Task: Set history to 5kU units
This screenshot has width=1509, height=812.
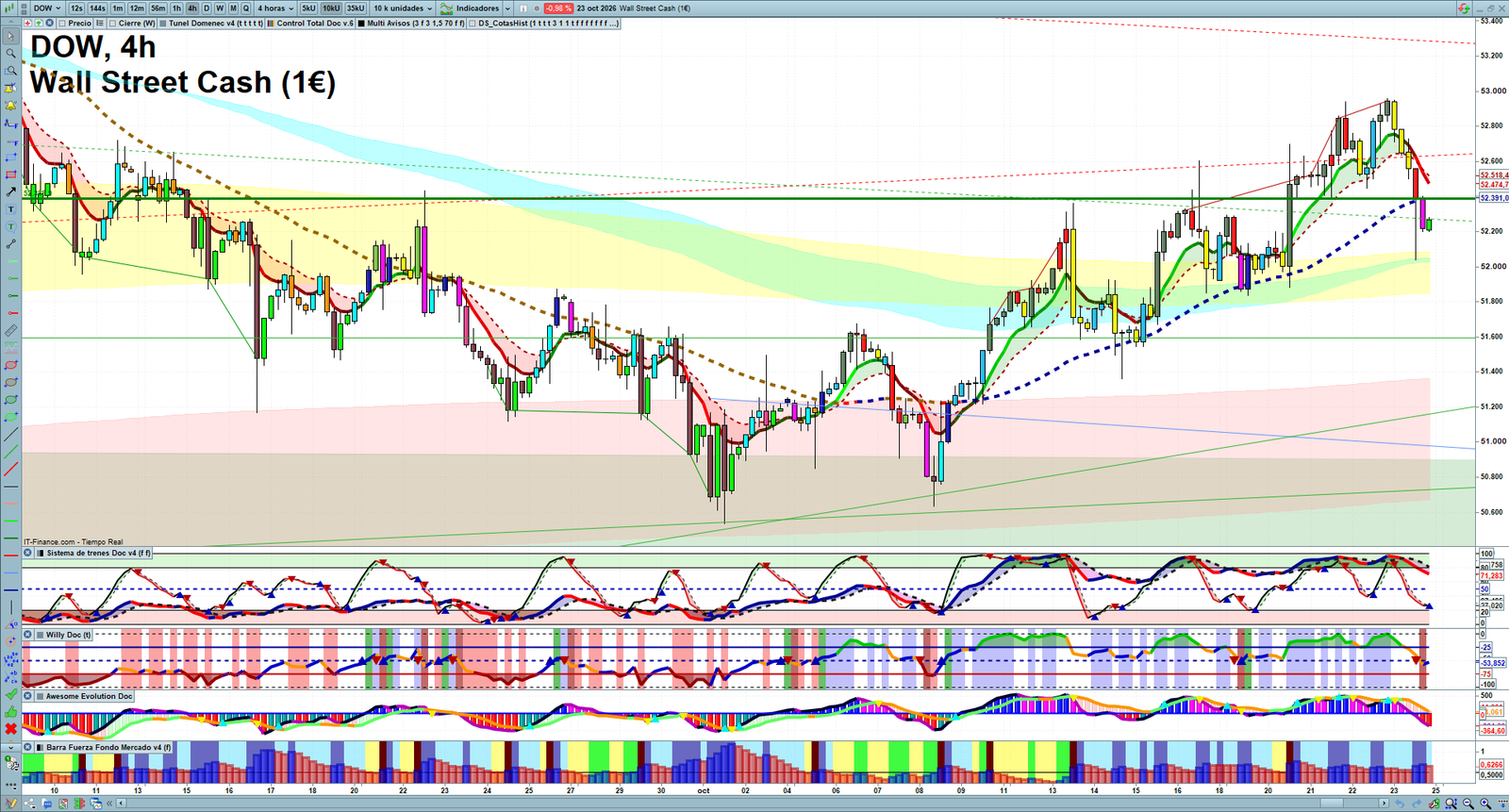Action: 308,8
